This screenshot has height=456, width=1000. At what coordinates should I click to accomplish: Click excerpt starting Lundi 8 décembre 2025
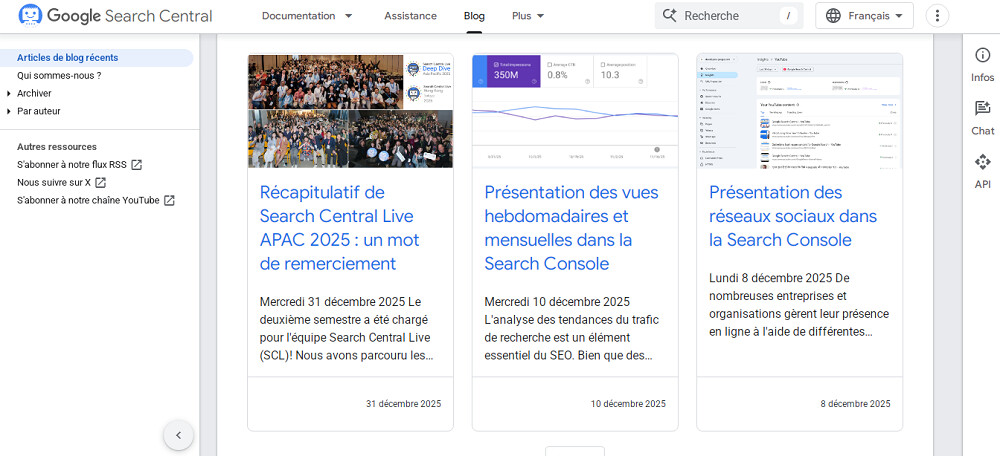click(799, 305)
